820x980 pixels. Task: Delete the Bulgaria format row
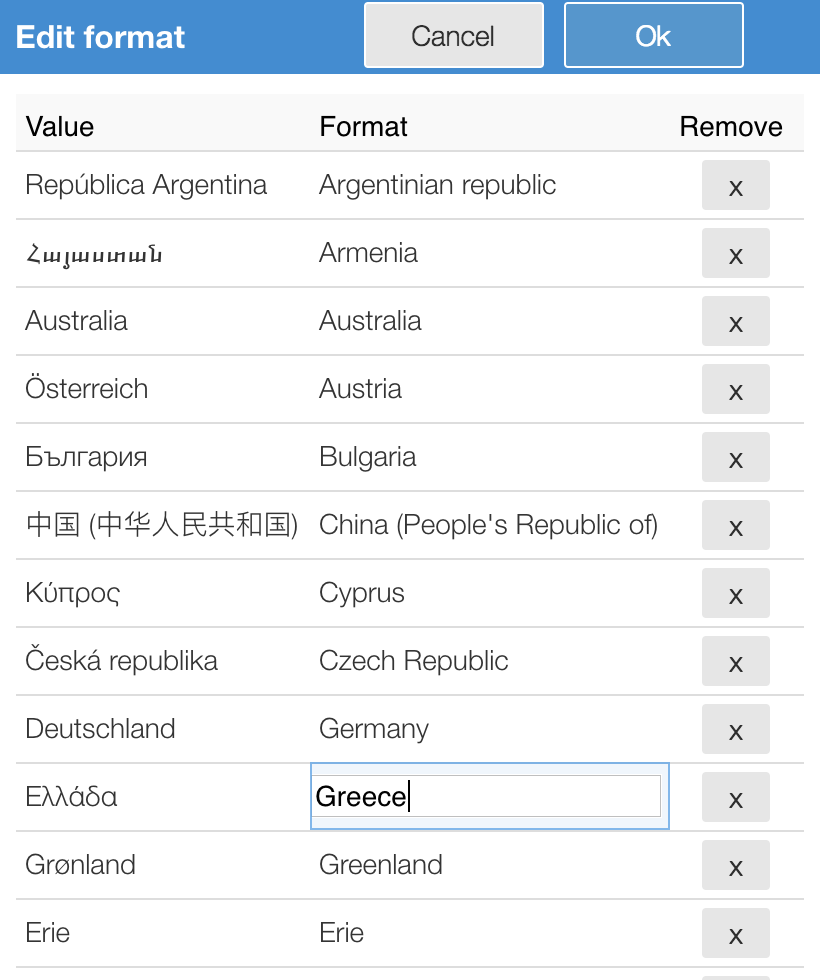point(735,458)
